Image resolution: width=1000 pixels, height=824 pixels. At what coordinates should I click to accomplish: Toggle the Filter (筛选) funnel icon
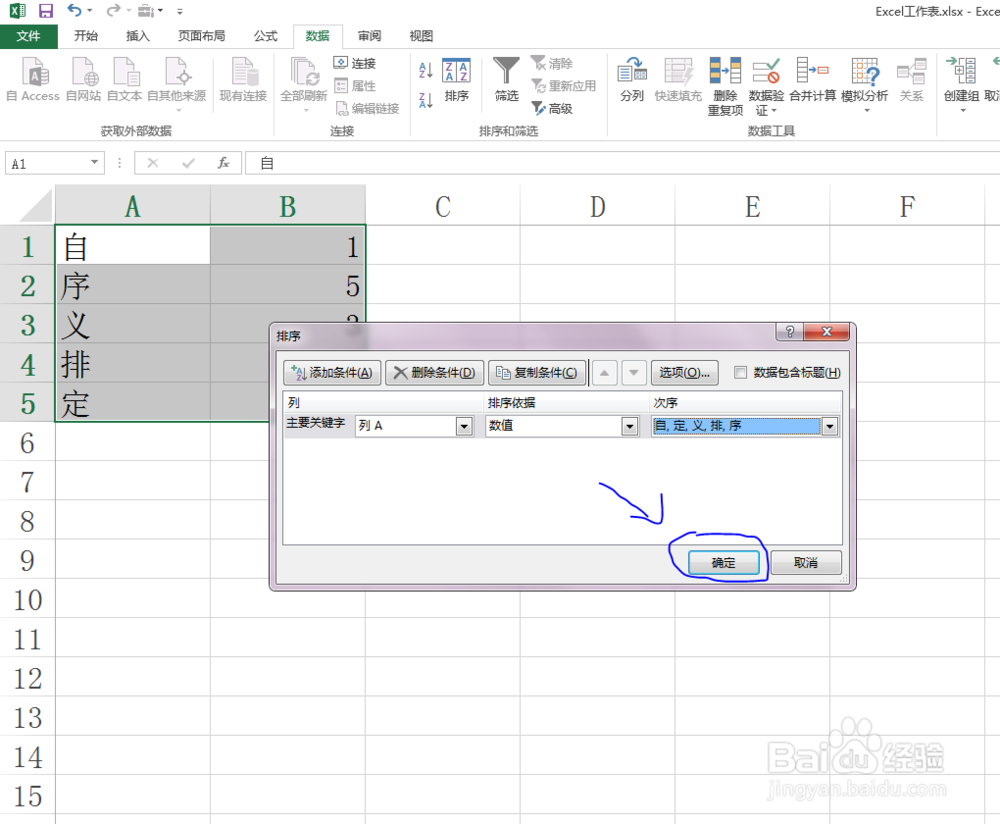[506, 80]
